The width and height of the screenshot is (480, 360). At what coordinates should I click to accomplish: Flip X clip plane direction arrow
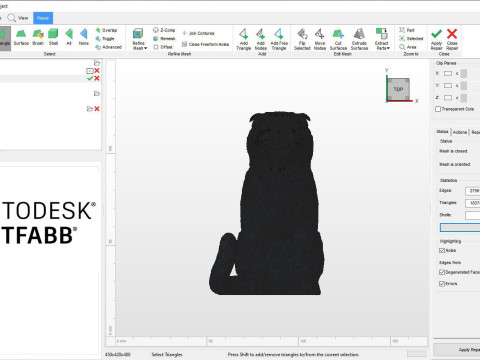457,73
